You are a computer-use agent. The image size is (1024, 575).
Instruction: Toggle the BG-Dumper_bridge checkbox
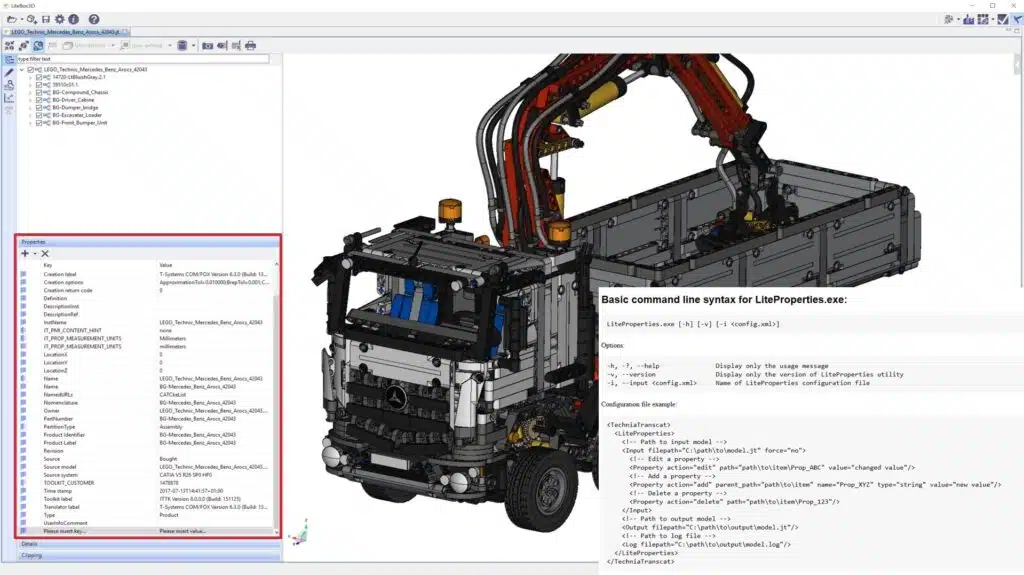(39, 108)
